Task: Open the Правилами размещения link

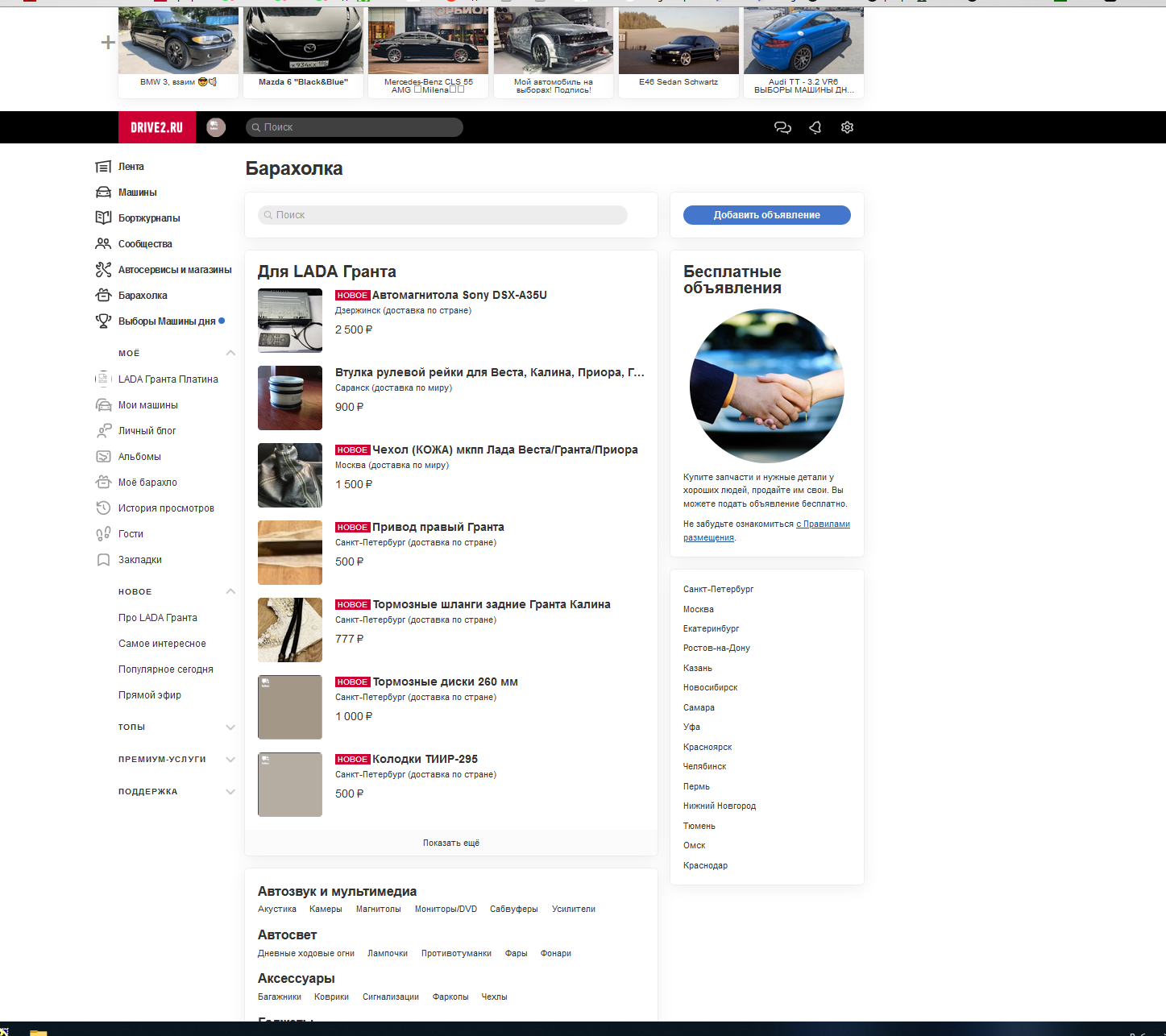Action: pos(766,531)
